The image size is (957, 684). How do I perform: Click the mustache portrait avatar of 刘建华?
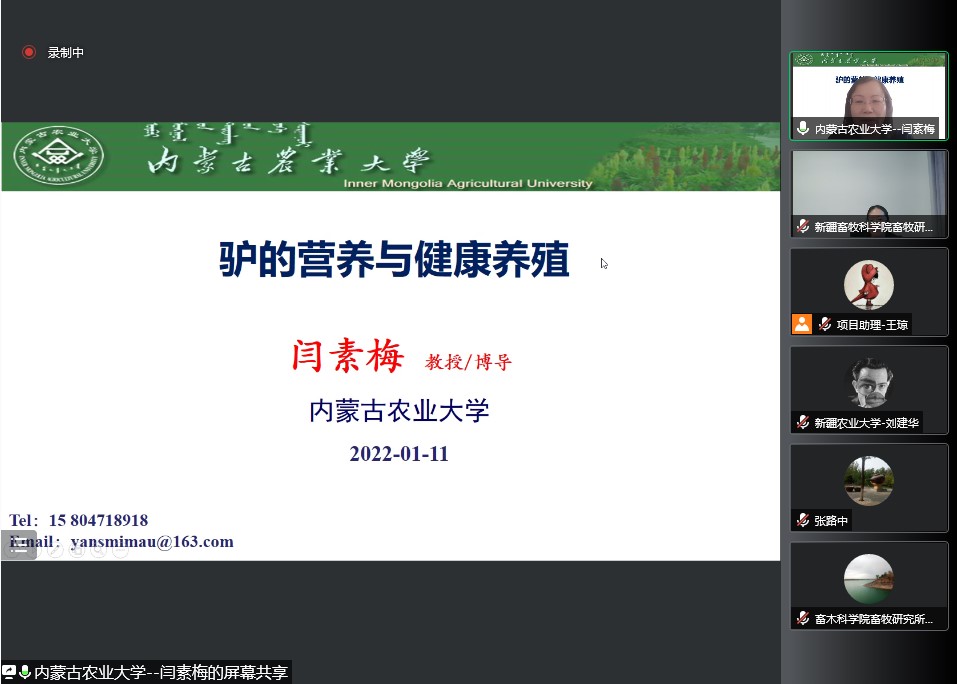(868, 382)
